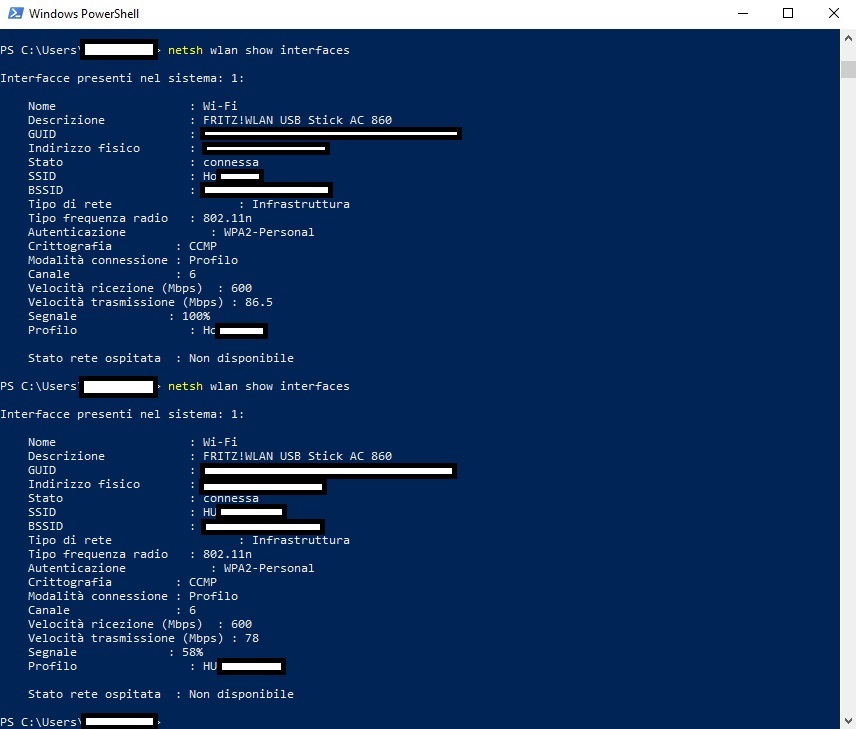The image size is (856, 729).
Task: Click the SSID value starting with 'HU'
Action: click(x=244, y=512)
